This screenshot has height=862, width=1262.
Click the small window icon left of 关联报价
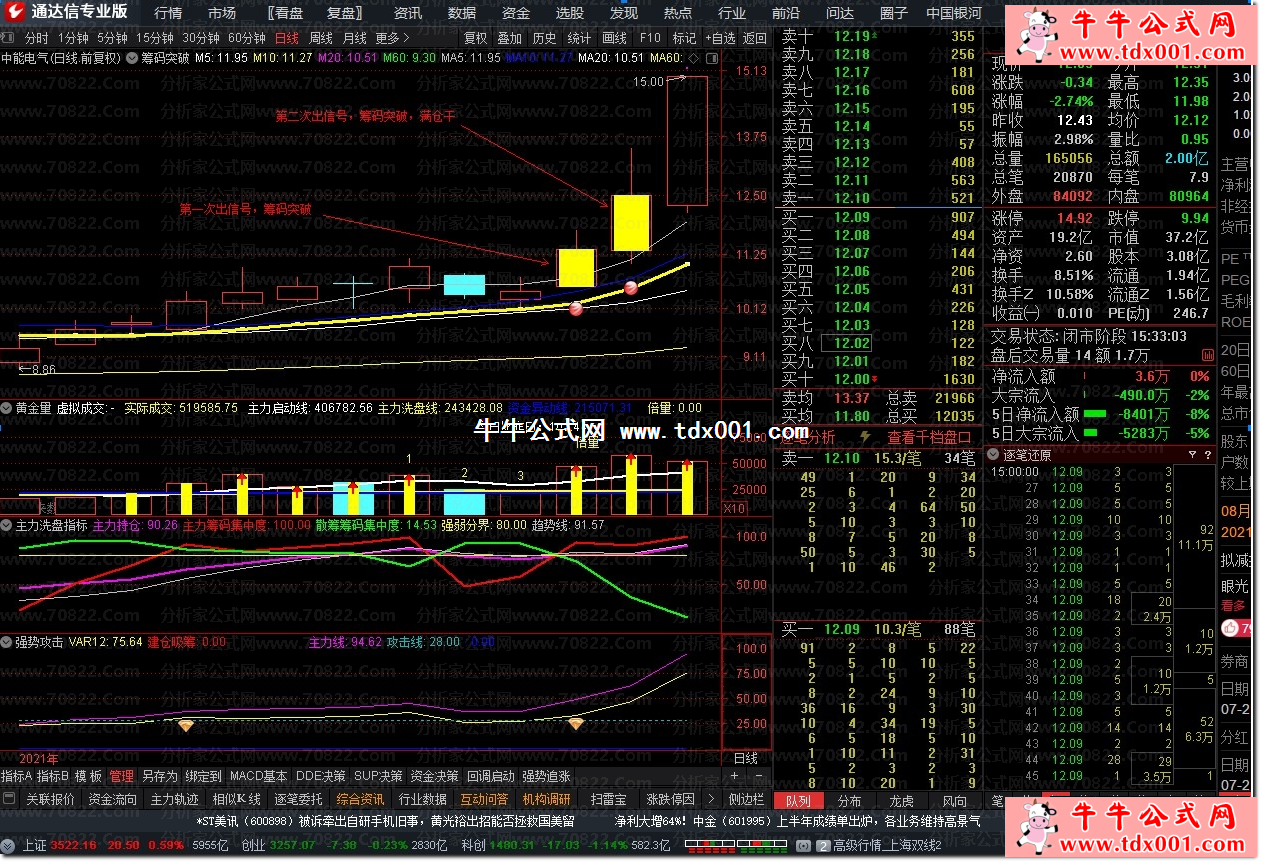(9, 799)
